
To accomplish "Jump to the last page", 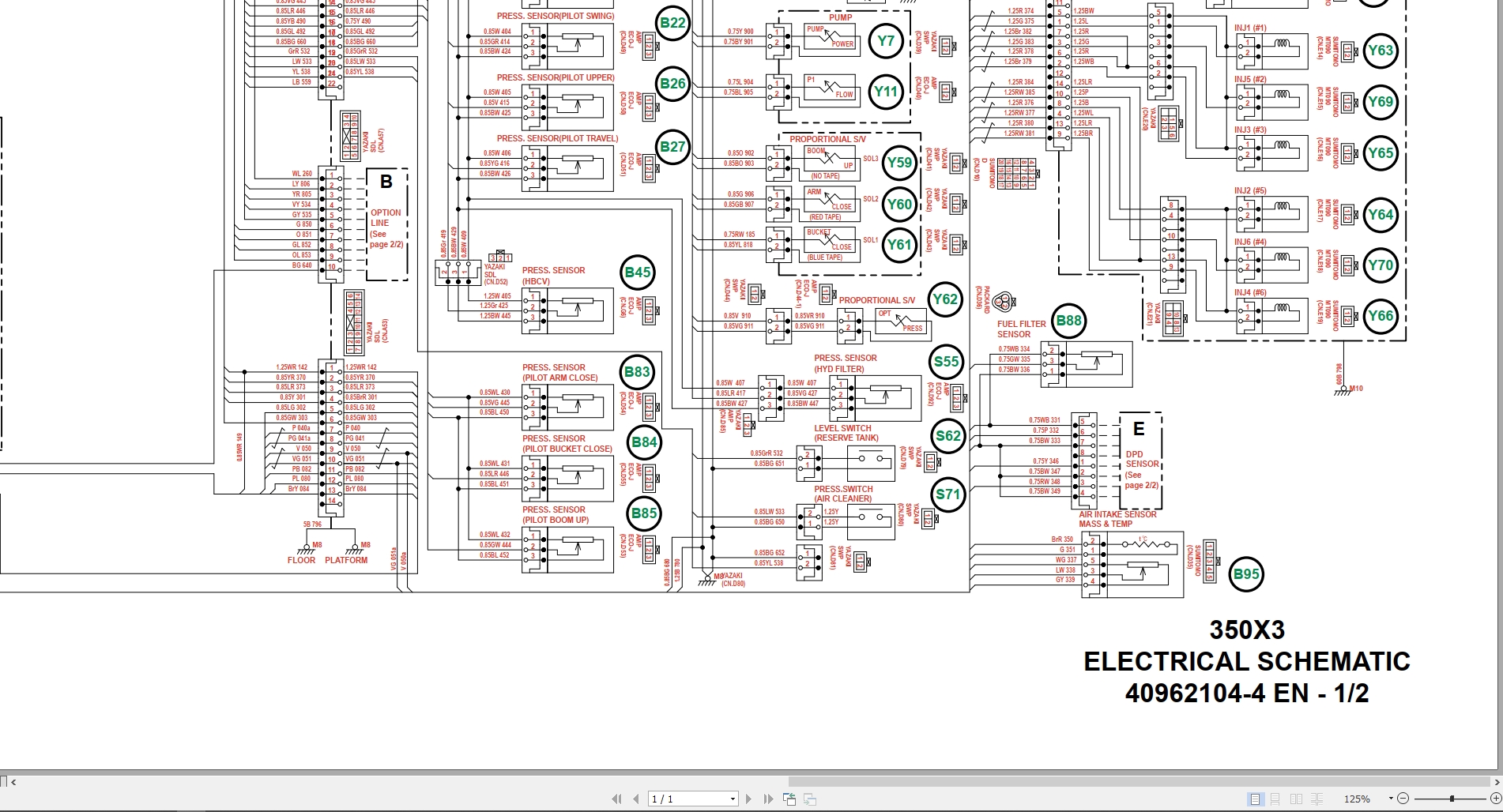I will click(767, 799).
